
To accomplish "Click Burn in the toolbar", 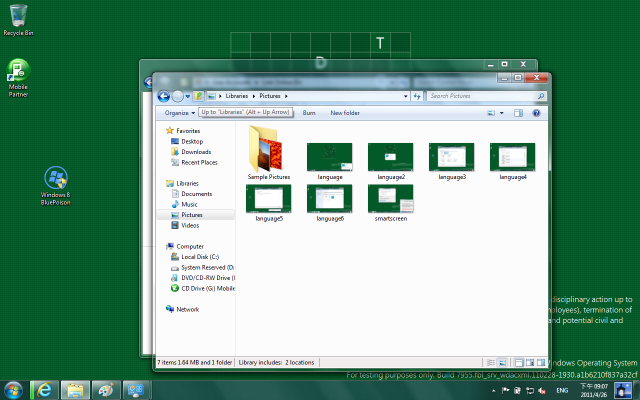I will tap(309, 113).
